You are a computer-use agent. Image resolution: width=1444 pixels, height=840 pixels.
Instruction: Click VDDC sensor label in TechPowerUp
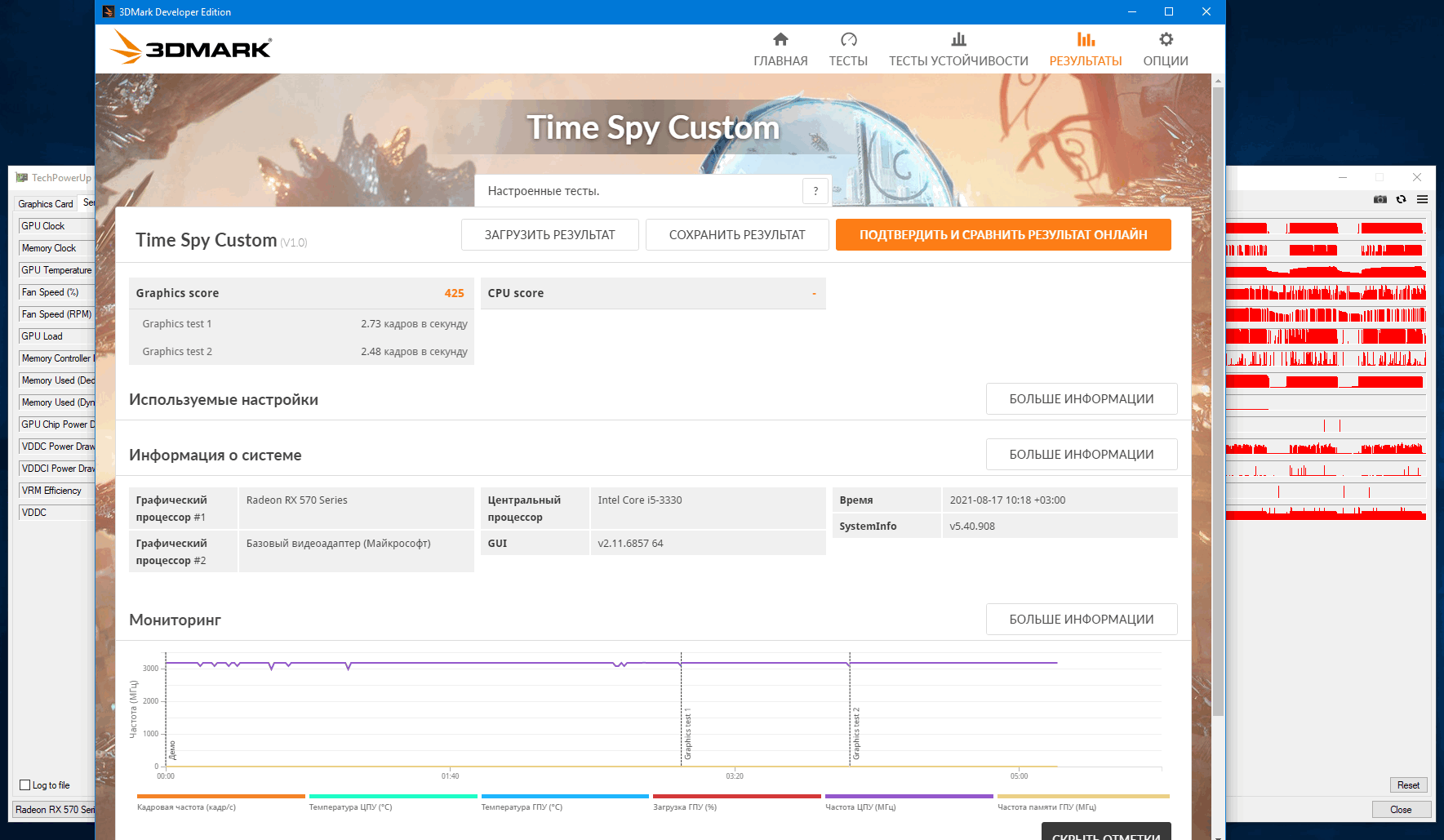56,513
